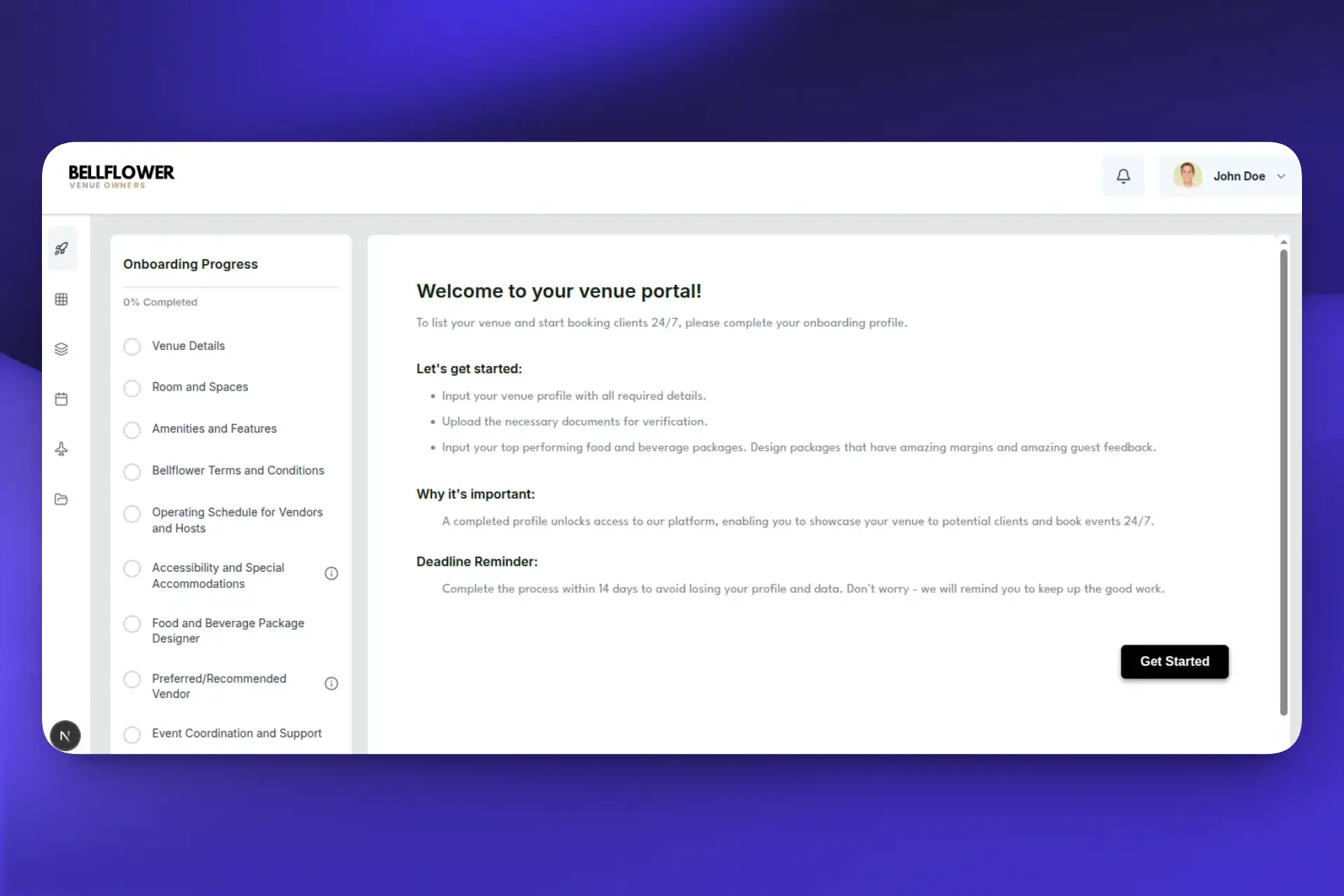
Task: Select Food and Beverage Package Designer circle
Action: [x=132, y=624]
